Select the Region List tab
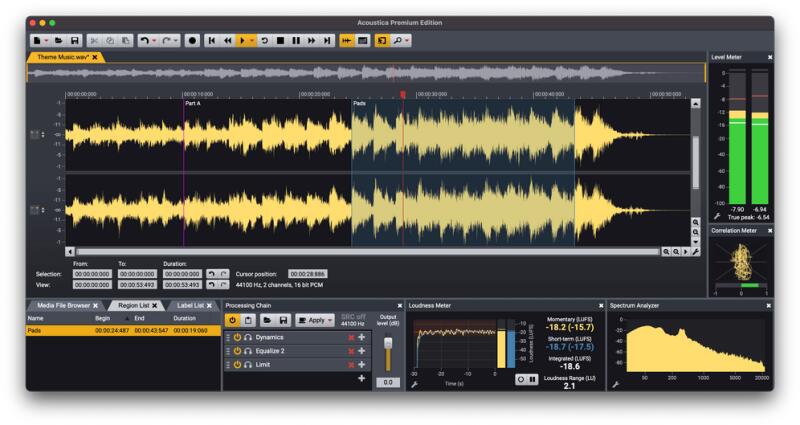Screen dimensions: 800x425 [x=134, y=305]
